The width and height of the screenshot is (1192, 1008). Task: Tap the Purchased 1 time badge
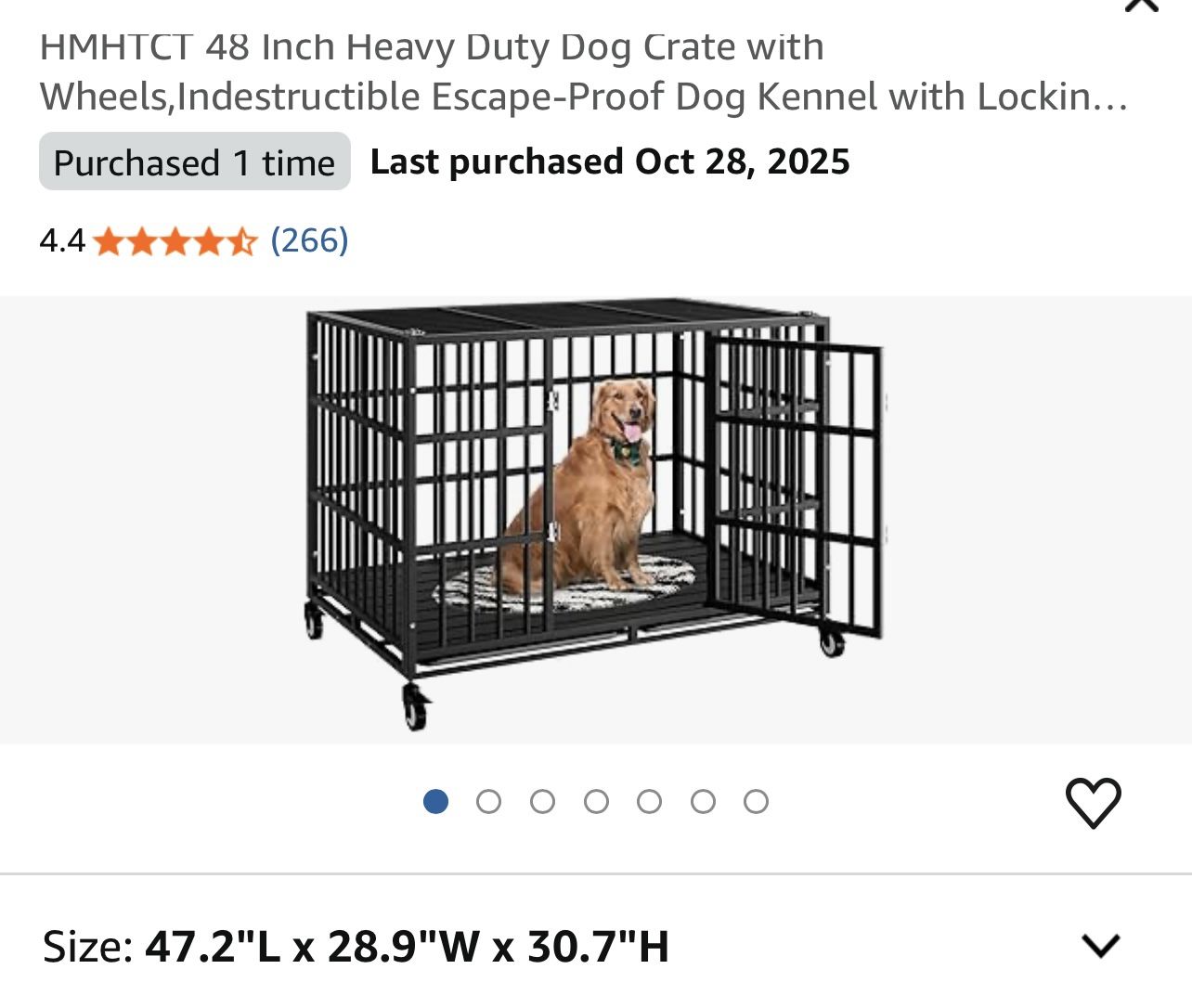point(194,162)
